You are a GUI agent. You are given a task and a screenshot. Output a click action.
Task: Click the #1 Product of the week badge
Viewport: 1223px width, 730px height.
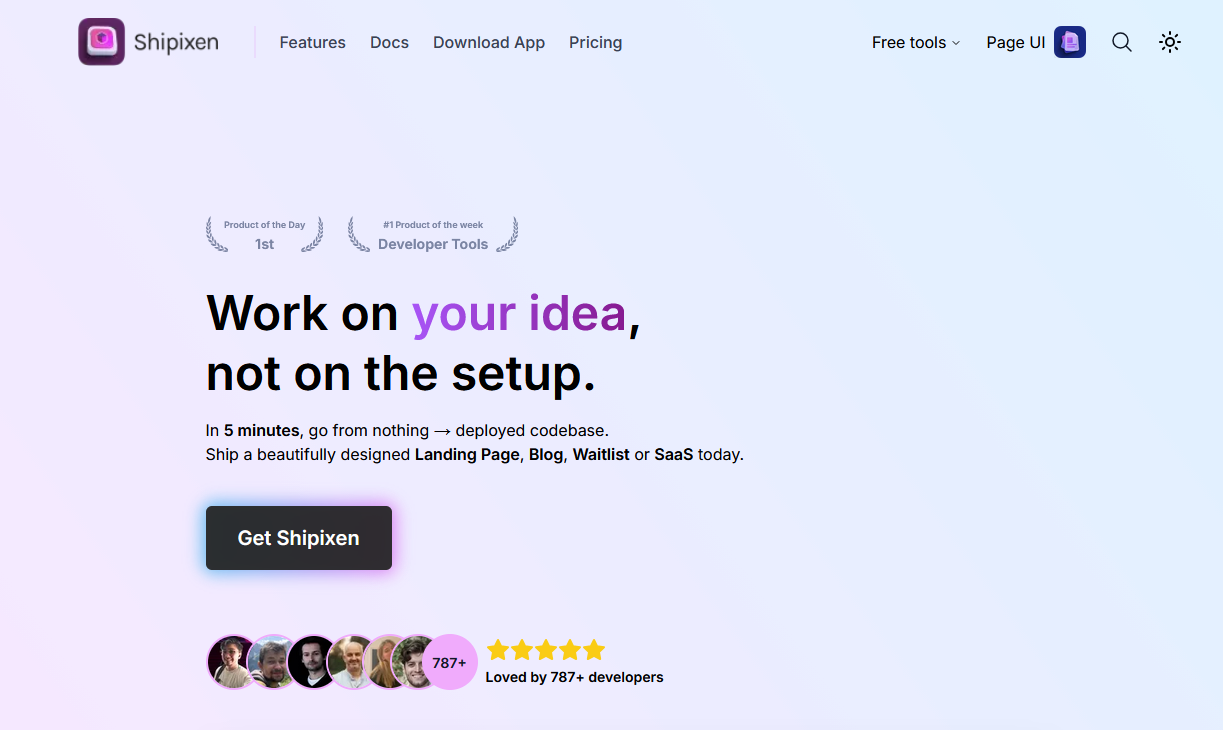point(433,235)
